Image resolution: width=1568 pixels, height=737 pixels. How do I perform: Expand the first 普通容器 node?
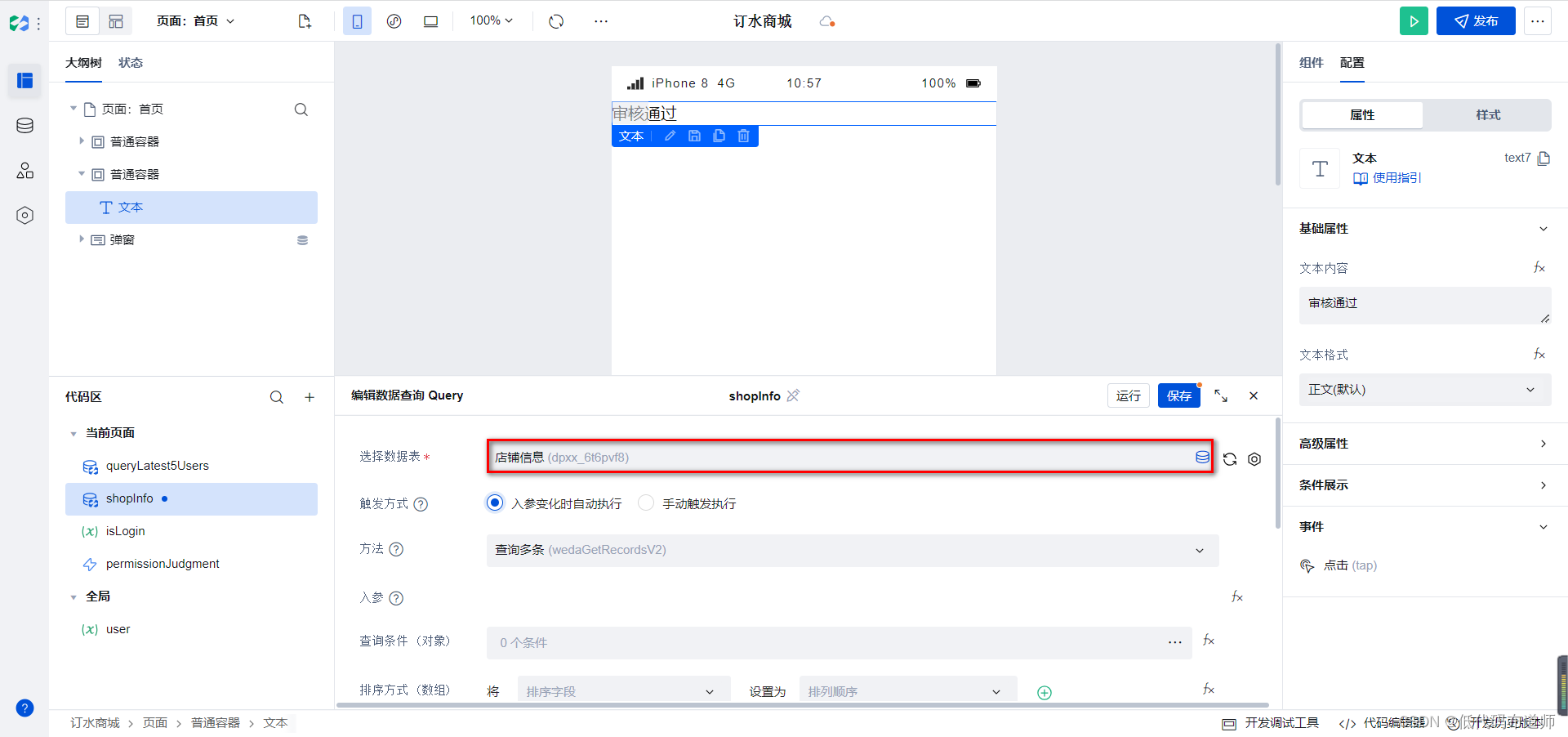pos(82,141)
